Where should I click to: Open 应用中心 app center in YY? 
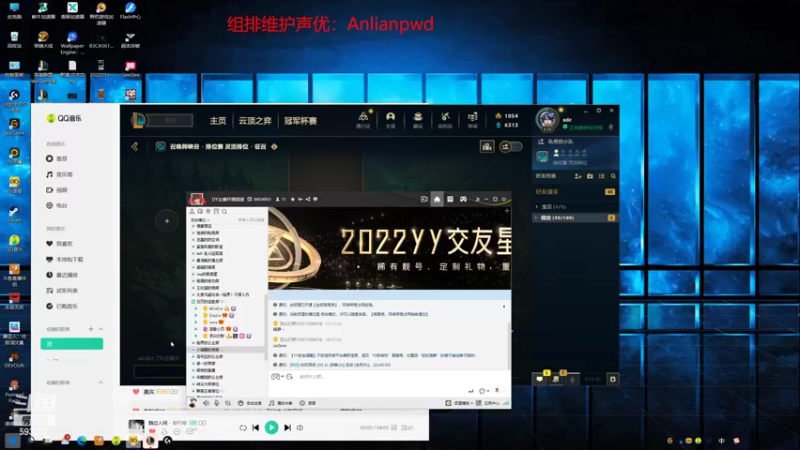[x=488, y=403]
